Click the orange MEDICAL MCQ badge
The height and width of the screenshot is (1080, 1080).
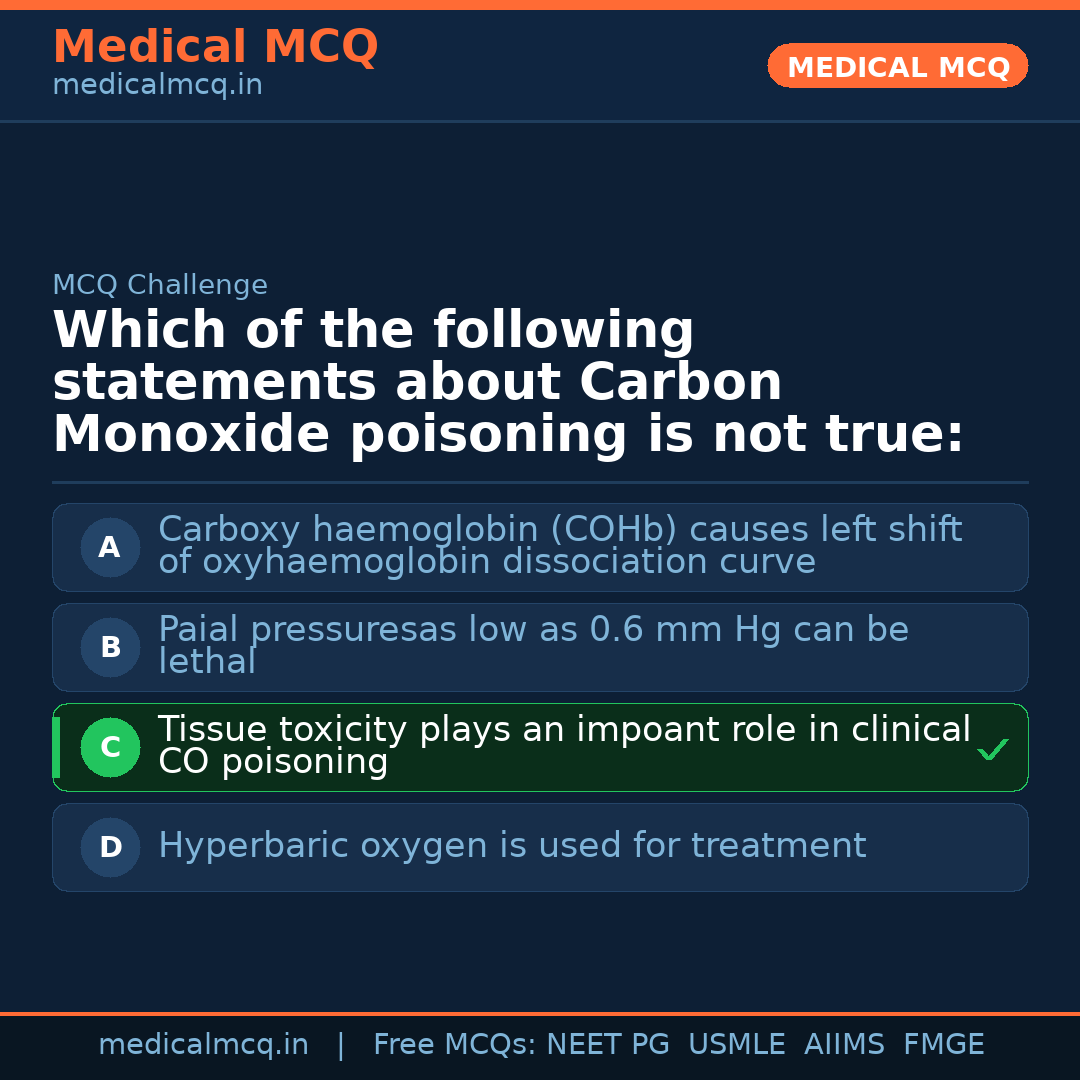point(897,67)
